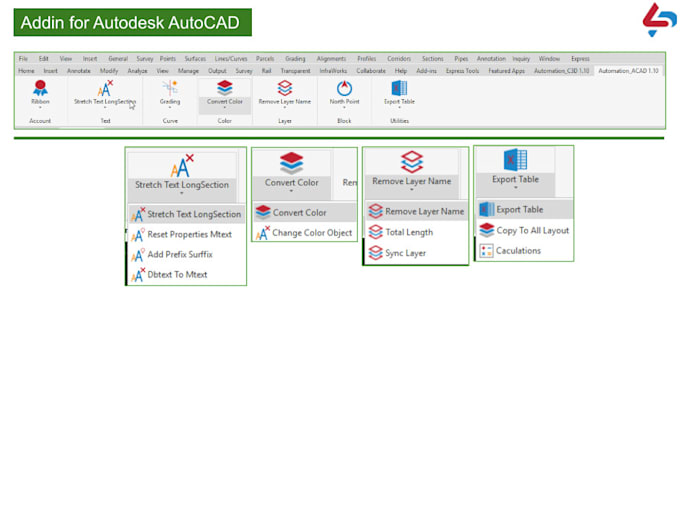Viewport: 680px width, 509px height.
Task: Choose Export Table entry in dropdown list
Action: coord(525,210)
